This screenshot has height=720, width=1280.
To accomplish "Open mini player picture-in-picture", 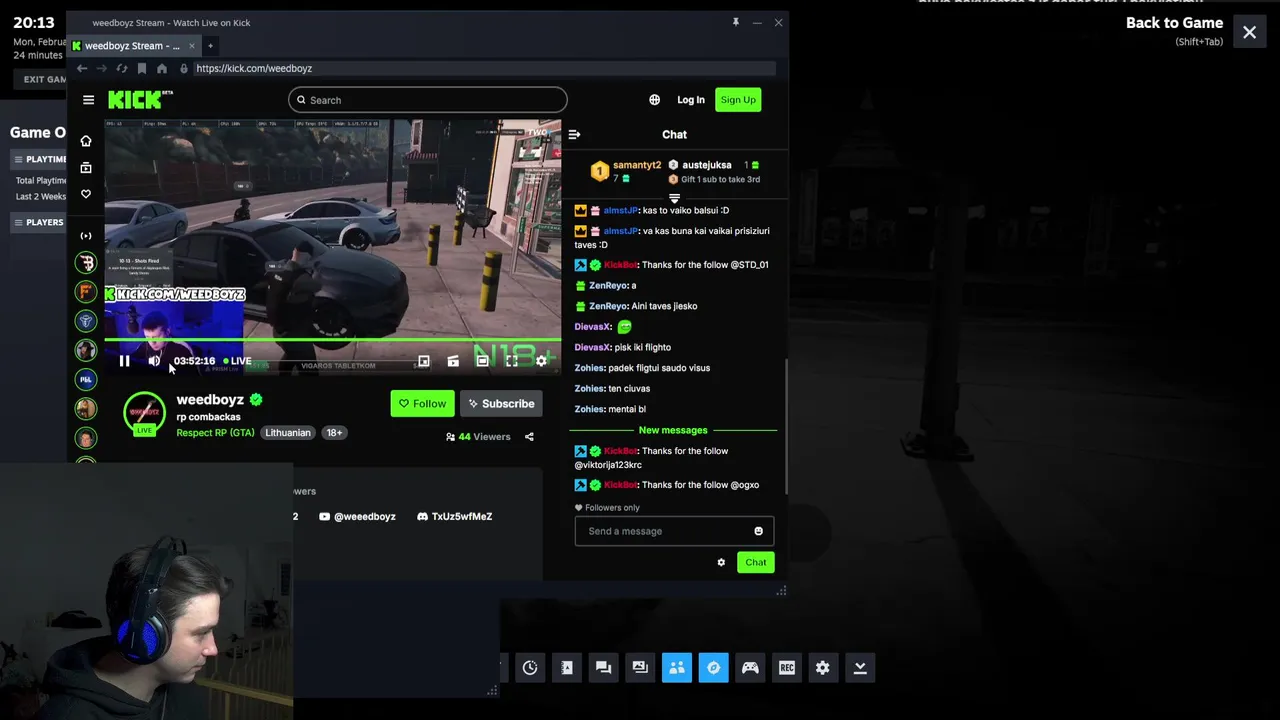I will (424, 361).
